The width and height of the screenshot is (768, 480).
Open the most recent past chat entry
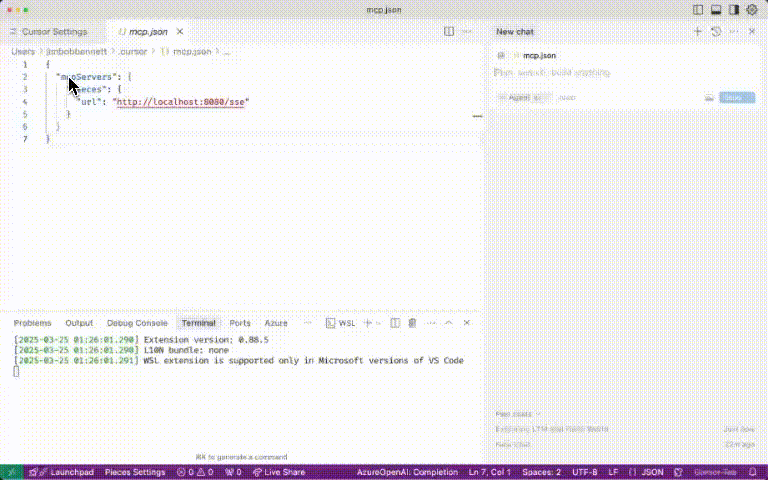(625, 429)
